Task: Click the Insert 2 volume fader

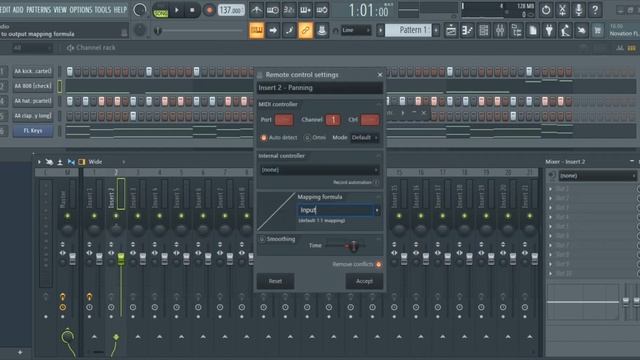Action: pos(121,258)
